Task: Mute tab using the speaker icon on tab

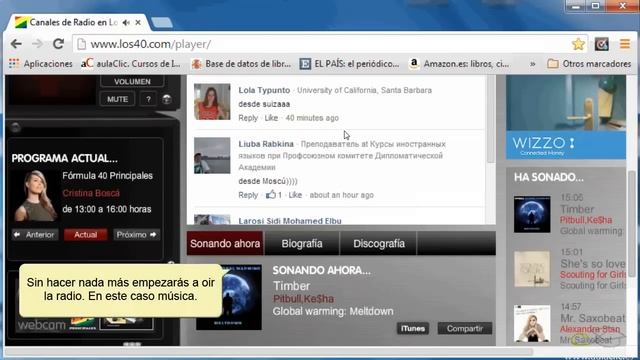Action: [x=126, y=22]
